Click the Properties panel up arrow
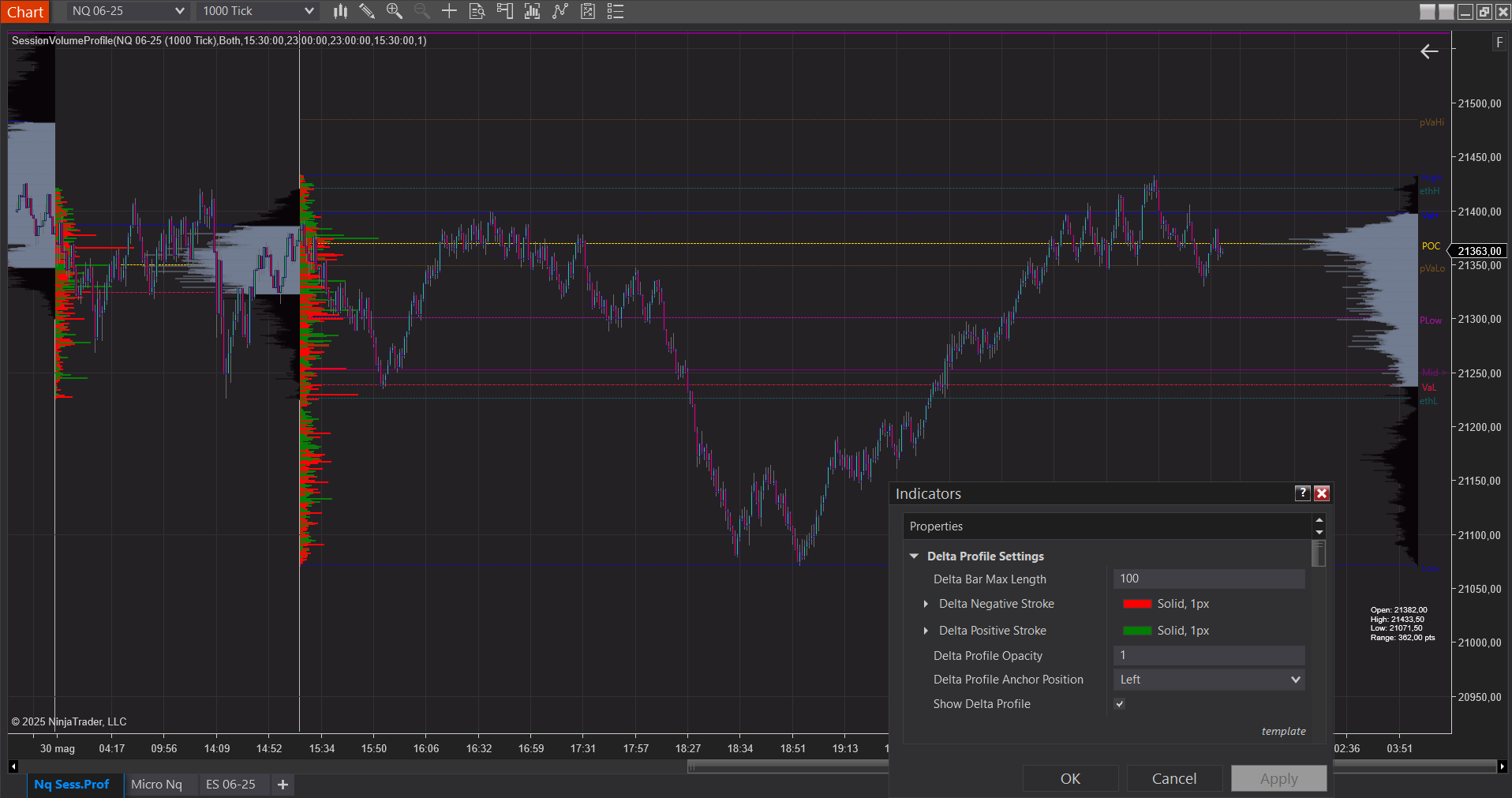 point(1319,520)
